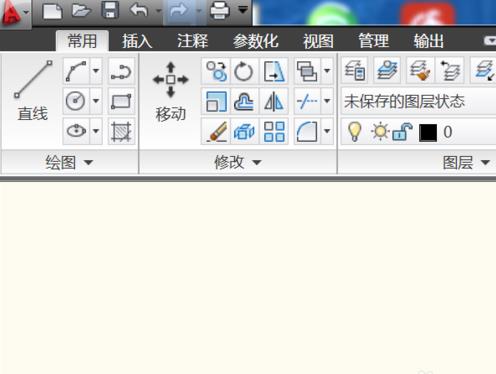Expand the Arc tool options arrow
Image resolution: width=496 pixels, height=374 pixels.
[x=96, y=71]
